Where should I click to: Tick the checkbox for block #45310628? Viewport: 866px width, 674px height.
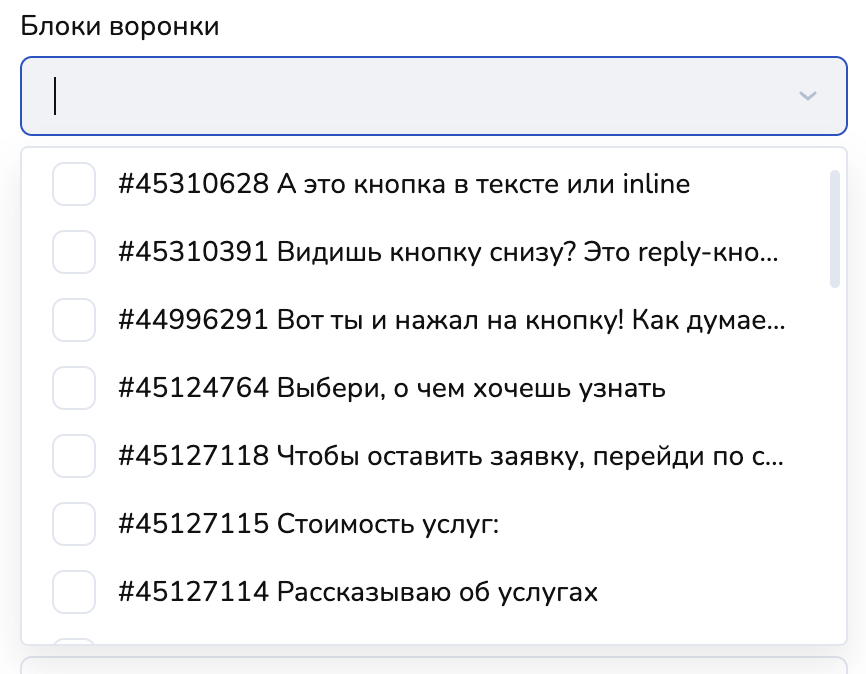[74, 184]
